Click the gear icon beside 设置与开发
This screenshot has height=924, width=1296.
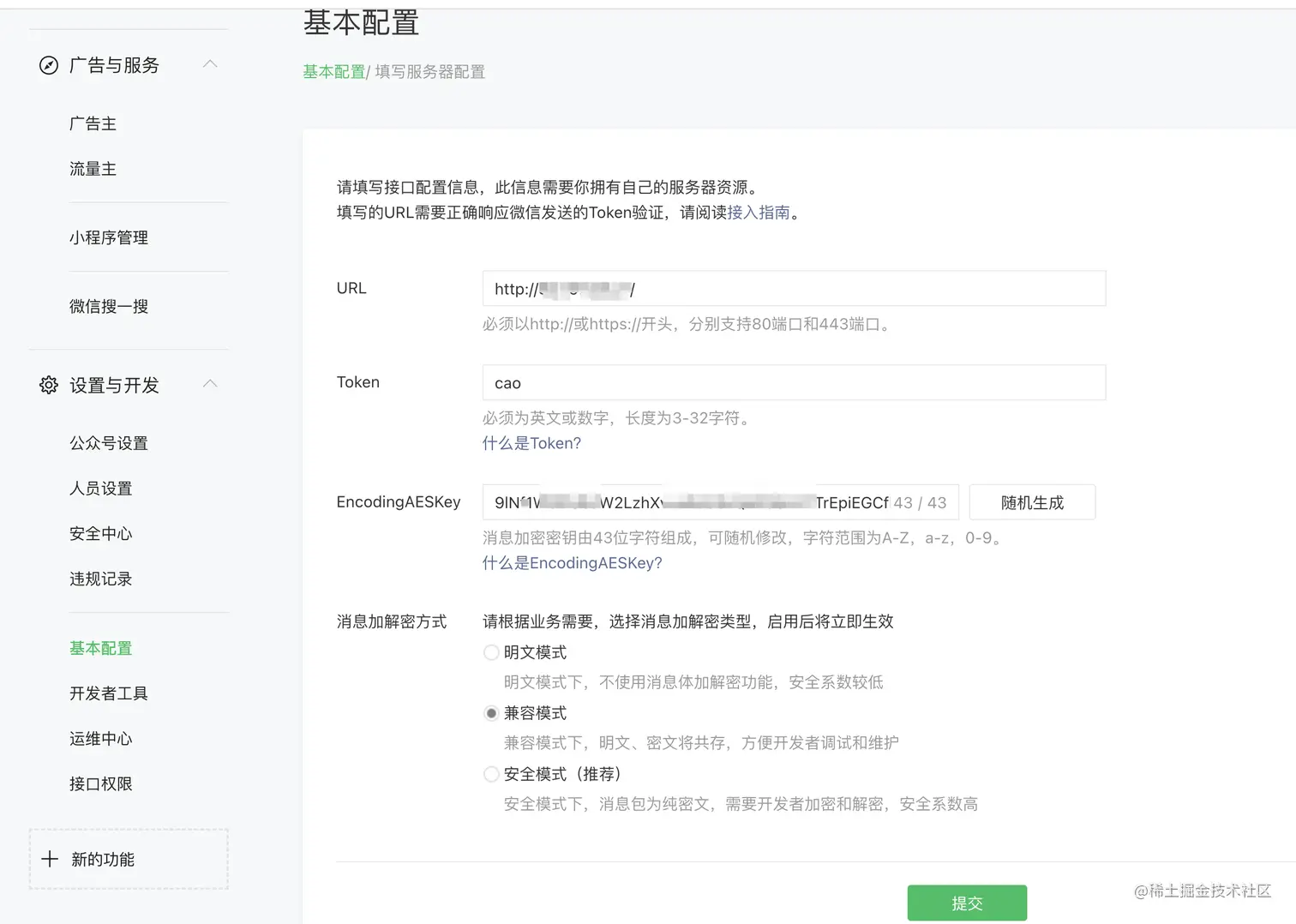[x=49, y=385]
